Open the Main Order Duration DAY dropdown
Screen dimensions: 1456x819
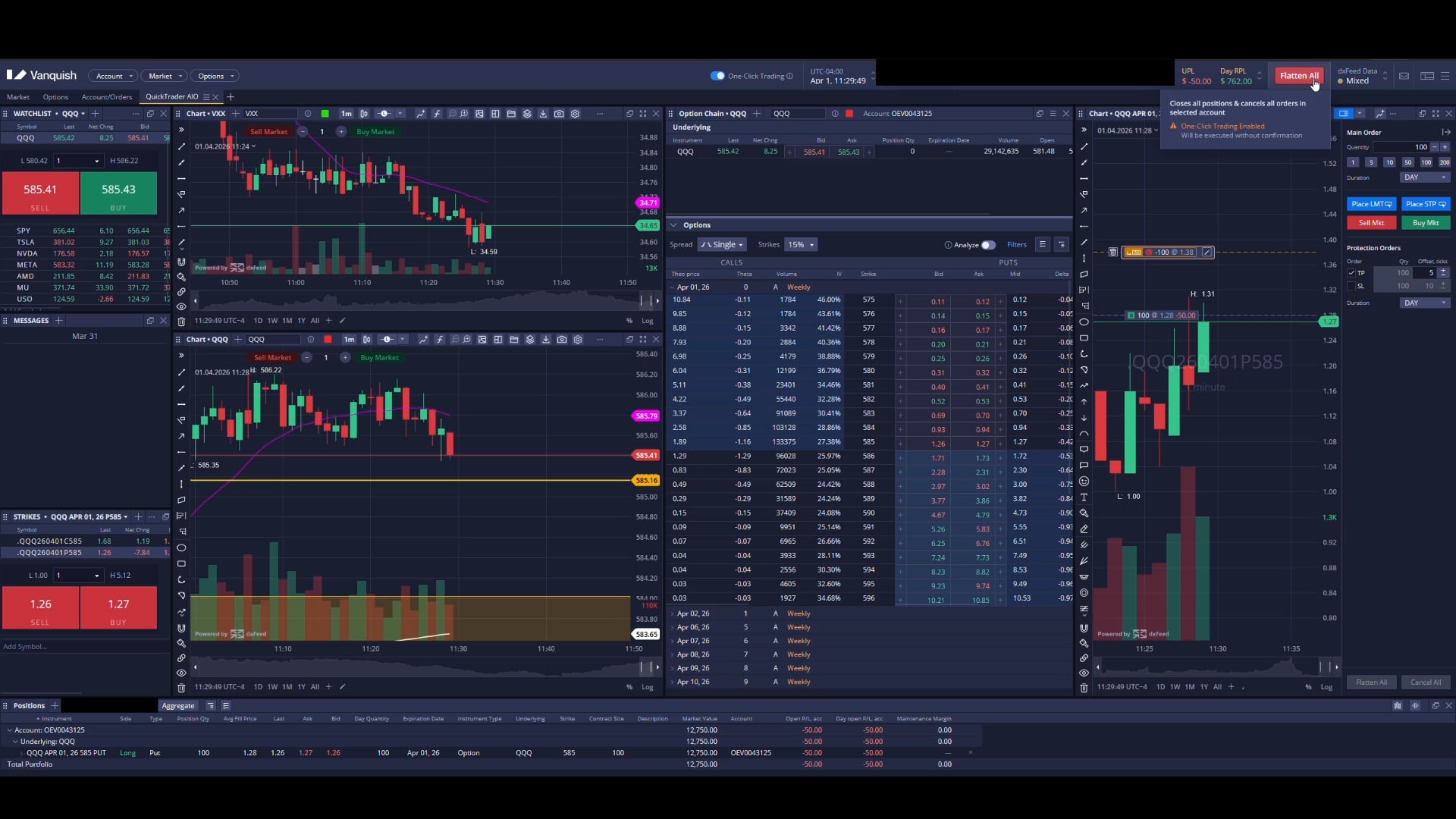pyautogui.click(x=1424, y=177)
